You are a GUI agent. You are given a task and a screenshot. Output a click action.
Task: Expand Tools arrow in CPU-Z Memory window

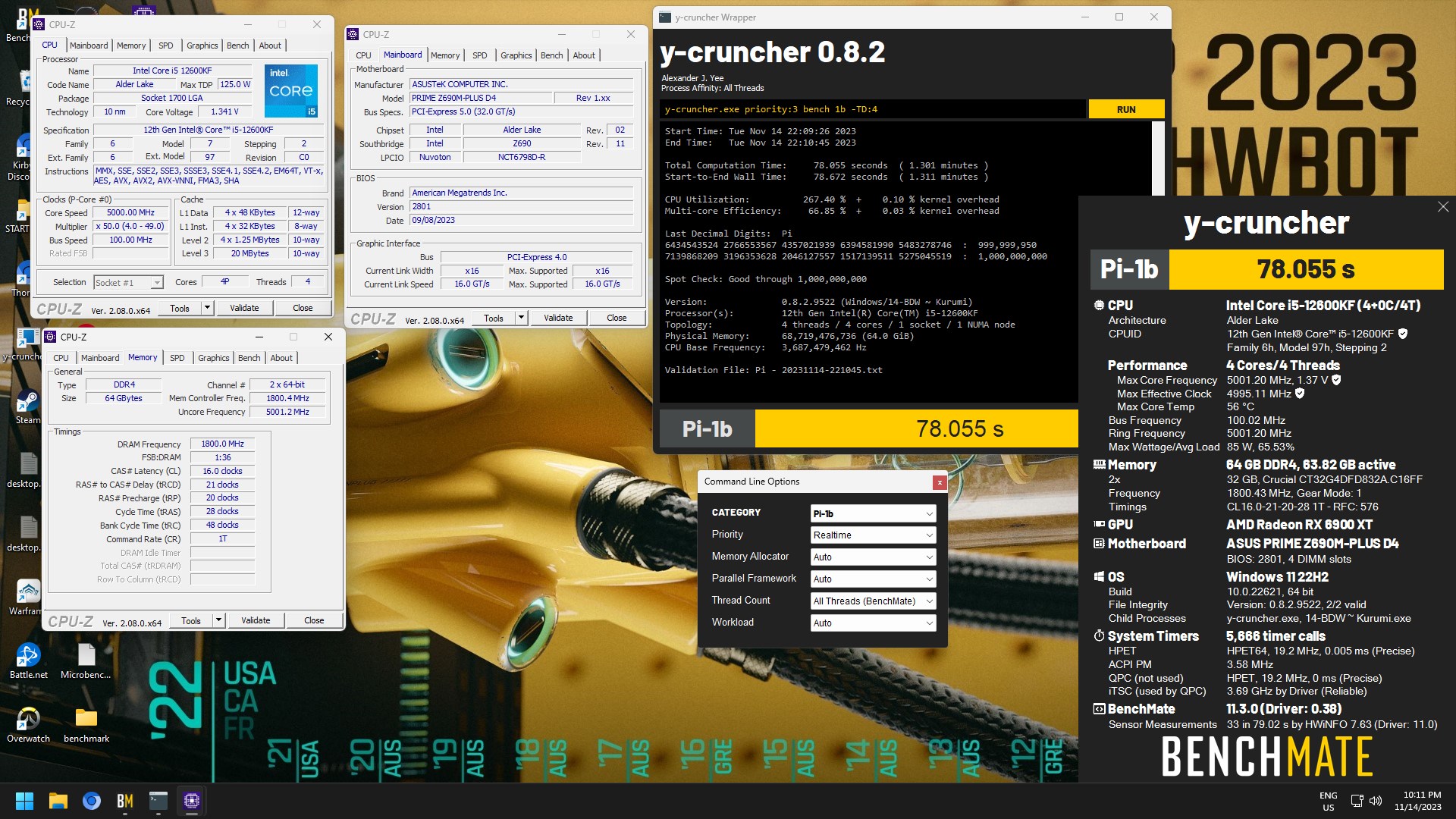point(218,620)
